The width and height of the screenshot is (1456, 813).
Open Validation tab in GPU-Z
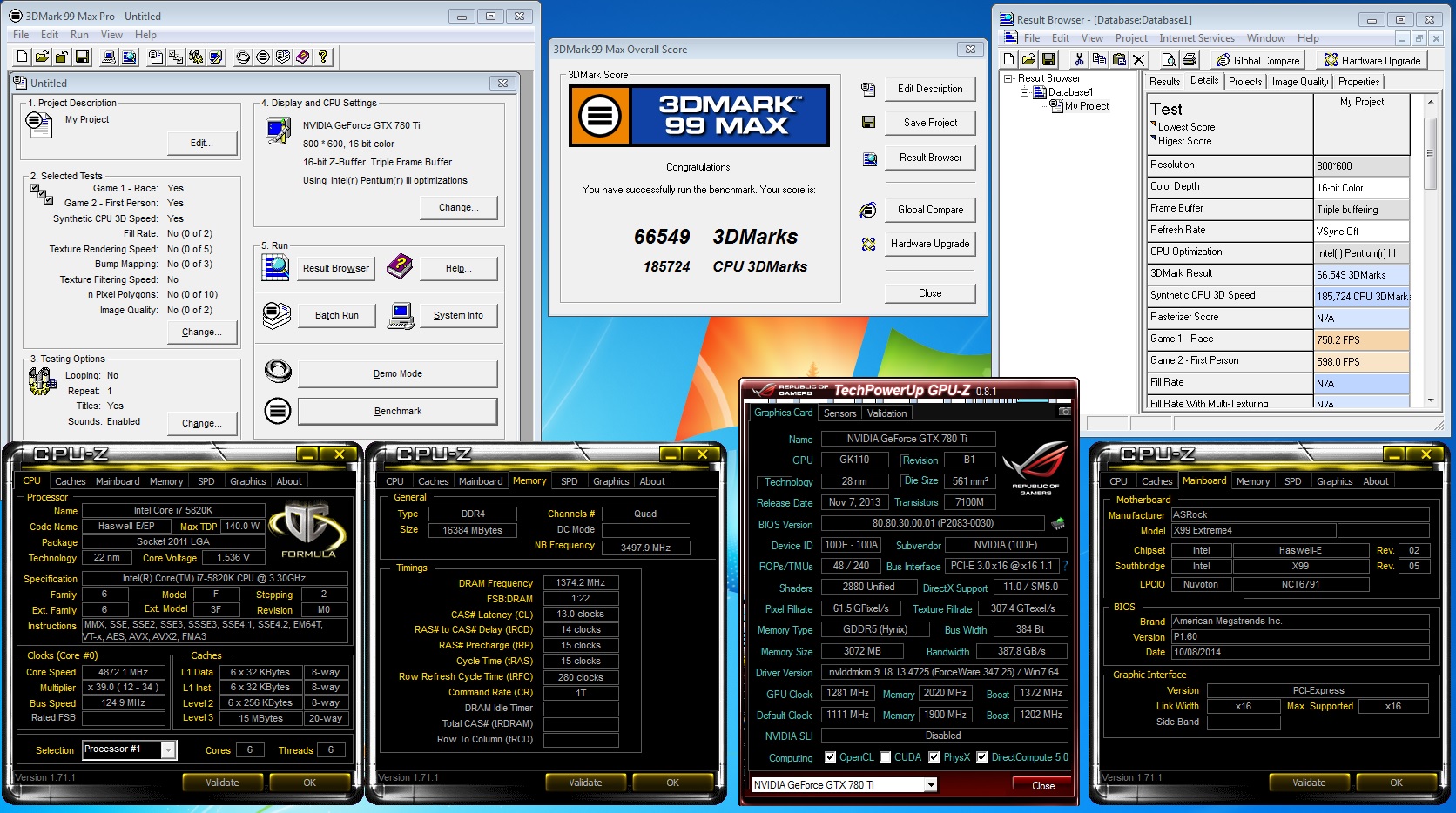(x=886, y=413)
